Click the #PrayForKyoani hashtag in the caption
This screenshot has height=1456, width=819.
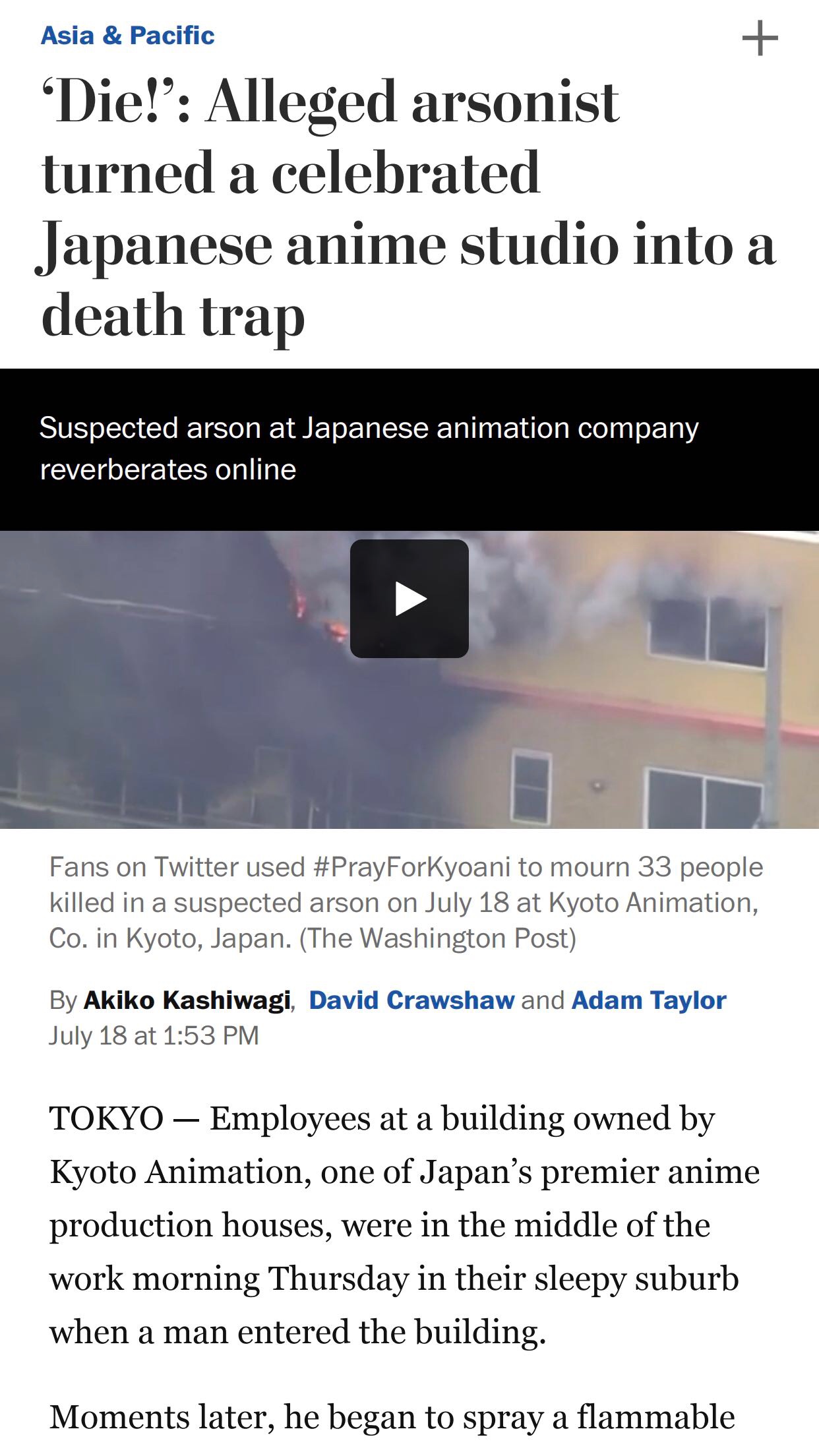pos(412,867)
